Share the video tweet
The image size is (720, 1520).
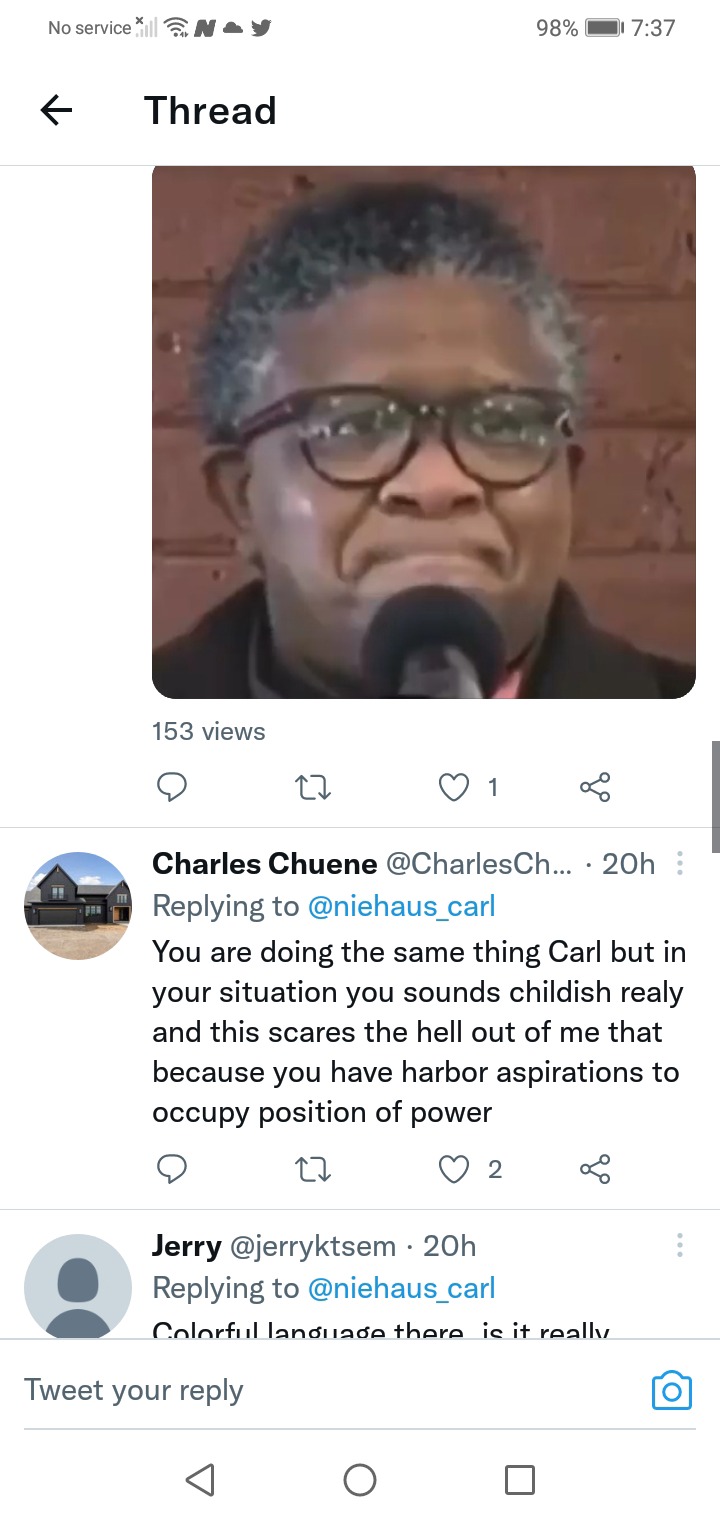(595, 788)
